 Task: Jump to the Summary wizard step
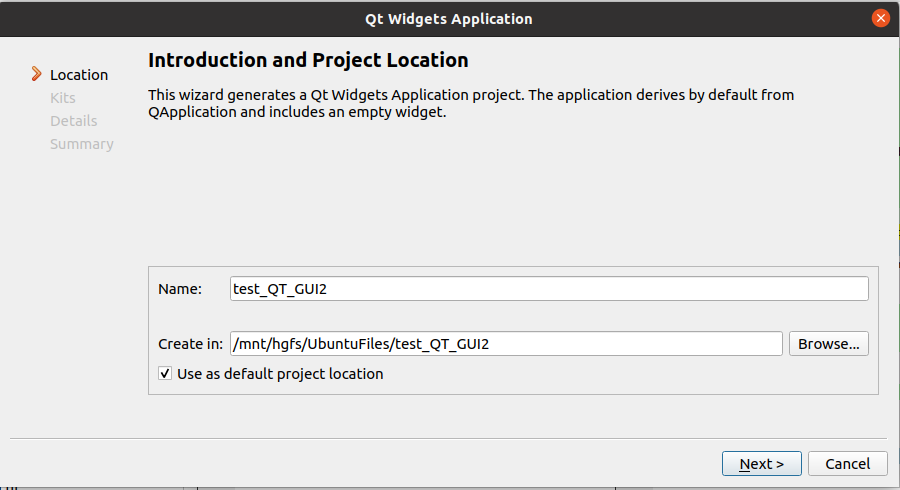pyautogui.click(x=82, y=144)
